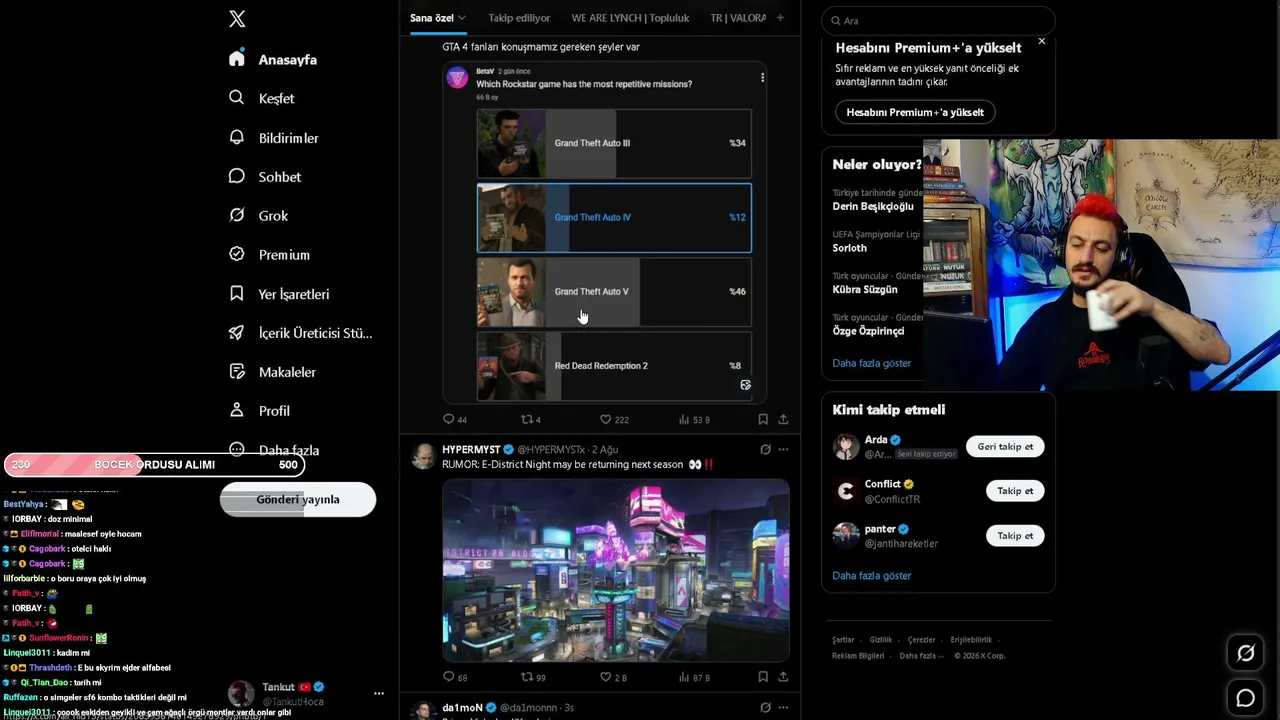Open the HYPERMYST post more options menu
This screenshot has height=720, width=1280.
783,450
